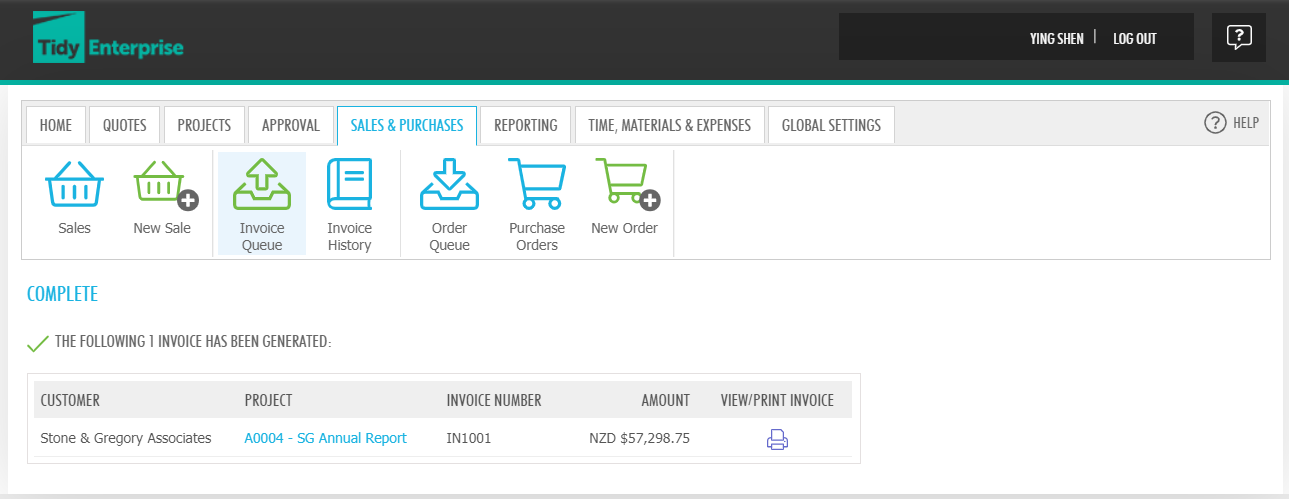Switch to the Home tab
This screenshot has height=499, width=1289.
56,125
